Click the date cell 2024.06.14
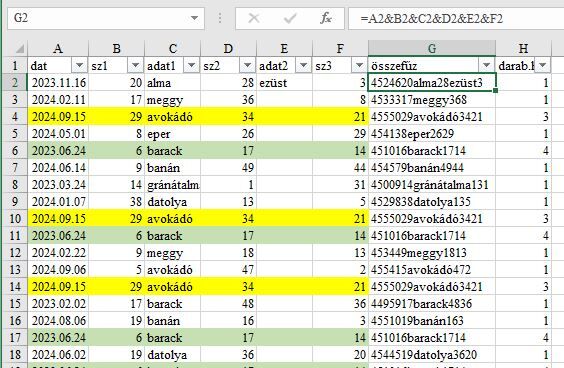564x368 pixels. coord(58,168)
